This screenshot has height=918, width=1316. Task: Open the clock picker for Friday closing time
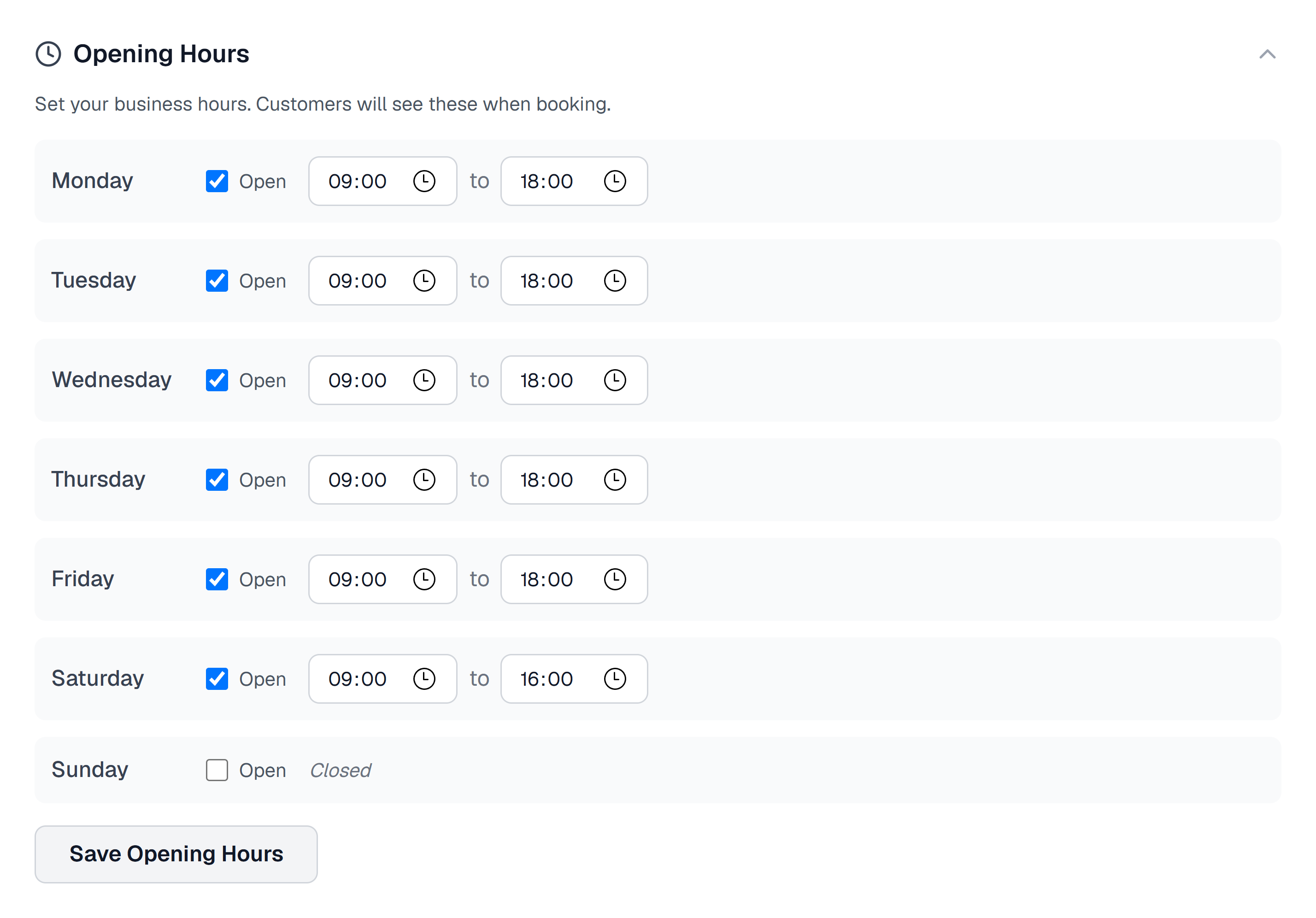click(x=615, y=579)
